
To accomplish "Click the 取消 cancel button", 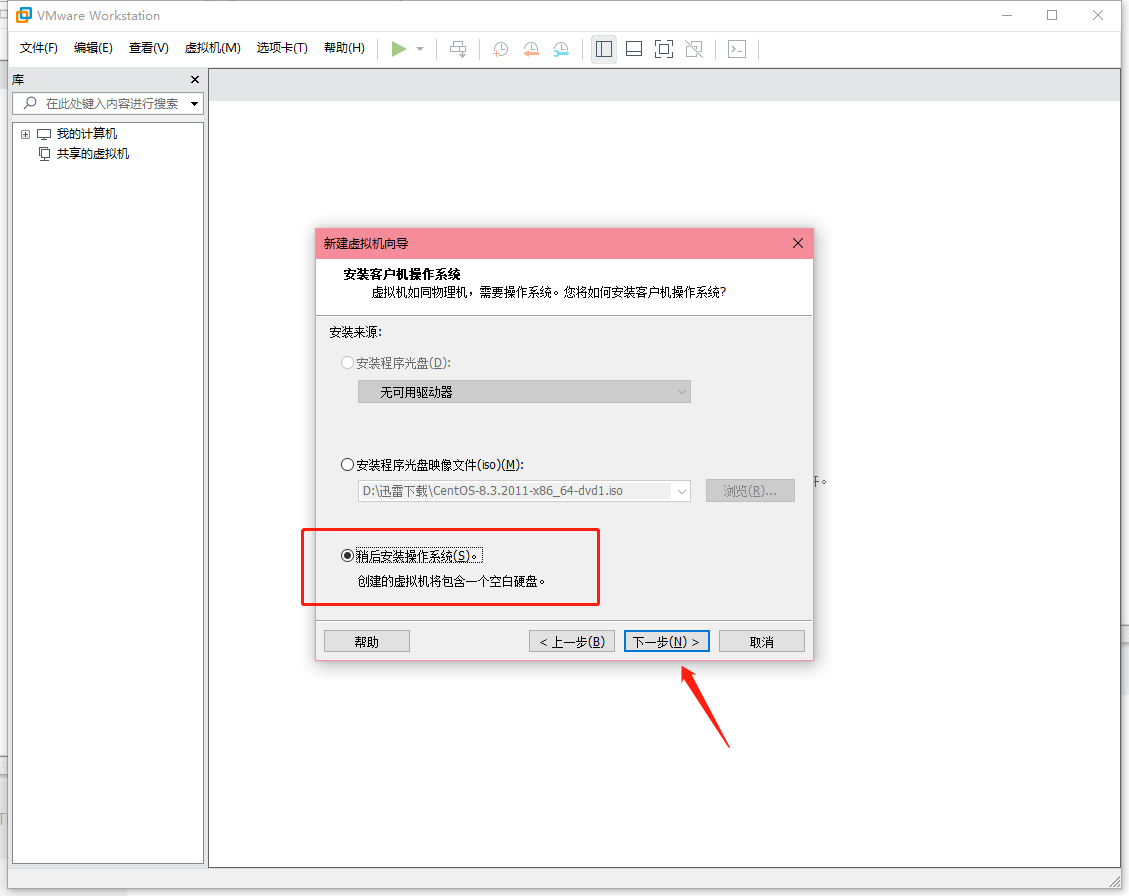I will coord(762,642).
